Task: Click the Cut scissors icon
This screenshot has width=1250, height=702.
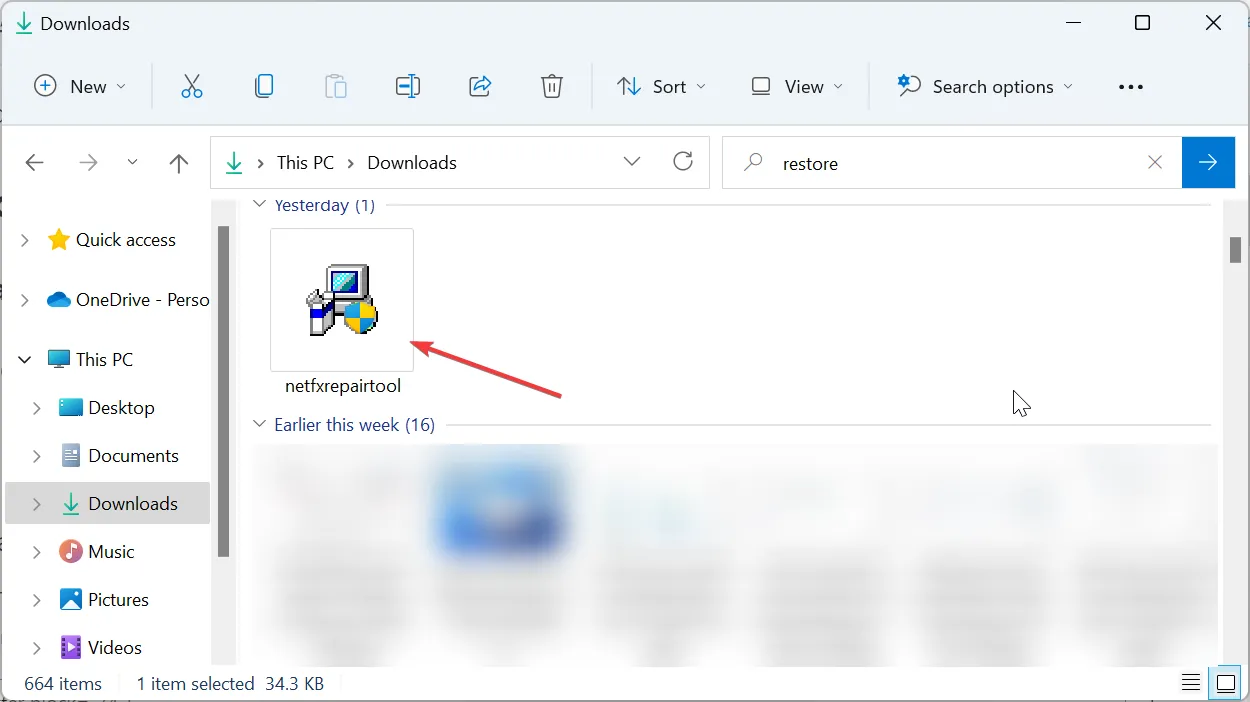Action: click(x=191, y=87)
